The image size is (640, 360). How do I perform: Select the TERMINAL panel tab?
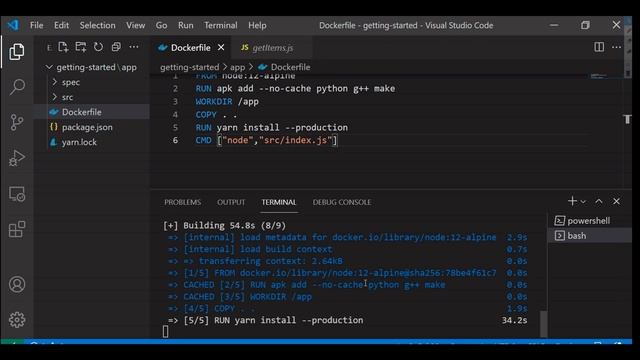tap(279, 202)
